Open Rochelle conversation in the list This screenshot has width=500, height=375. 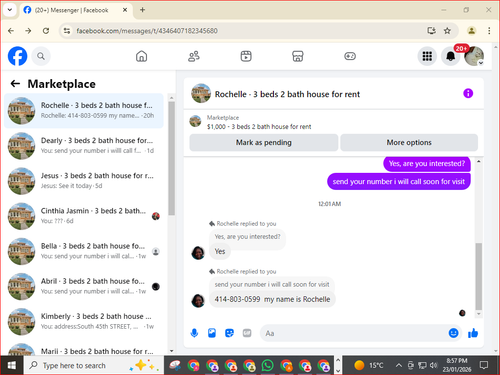click(84, 111)
